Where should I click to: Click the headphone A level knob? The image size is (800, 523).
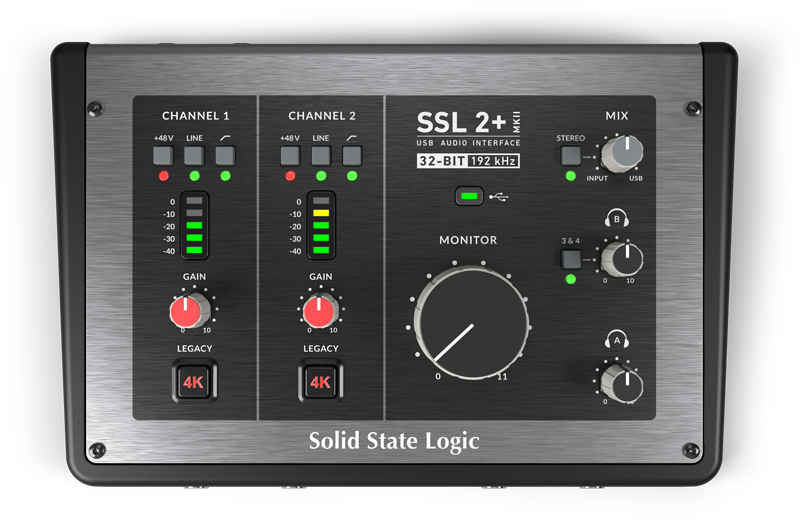coord(621,381)
